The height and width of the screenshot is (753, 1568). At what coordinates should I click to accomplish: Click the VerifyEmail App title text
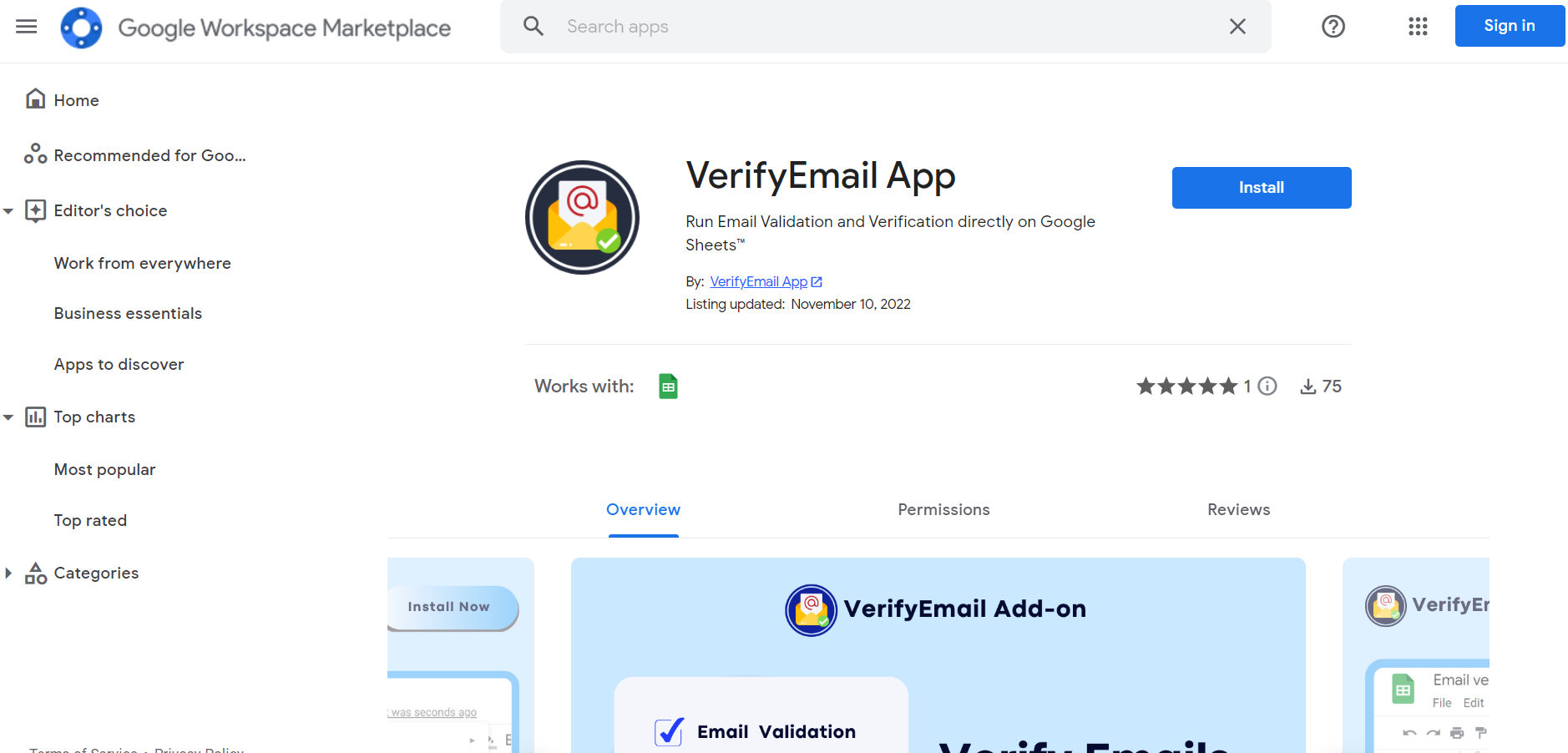coord(821,176)
